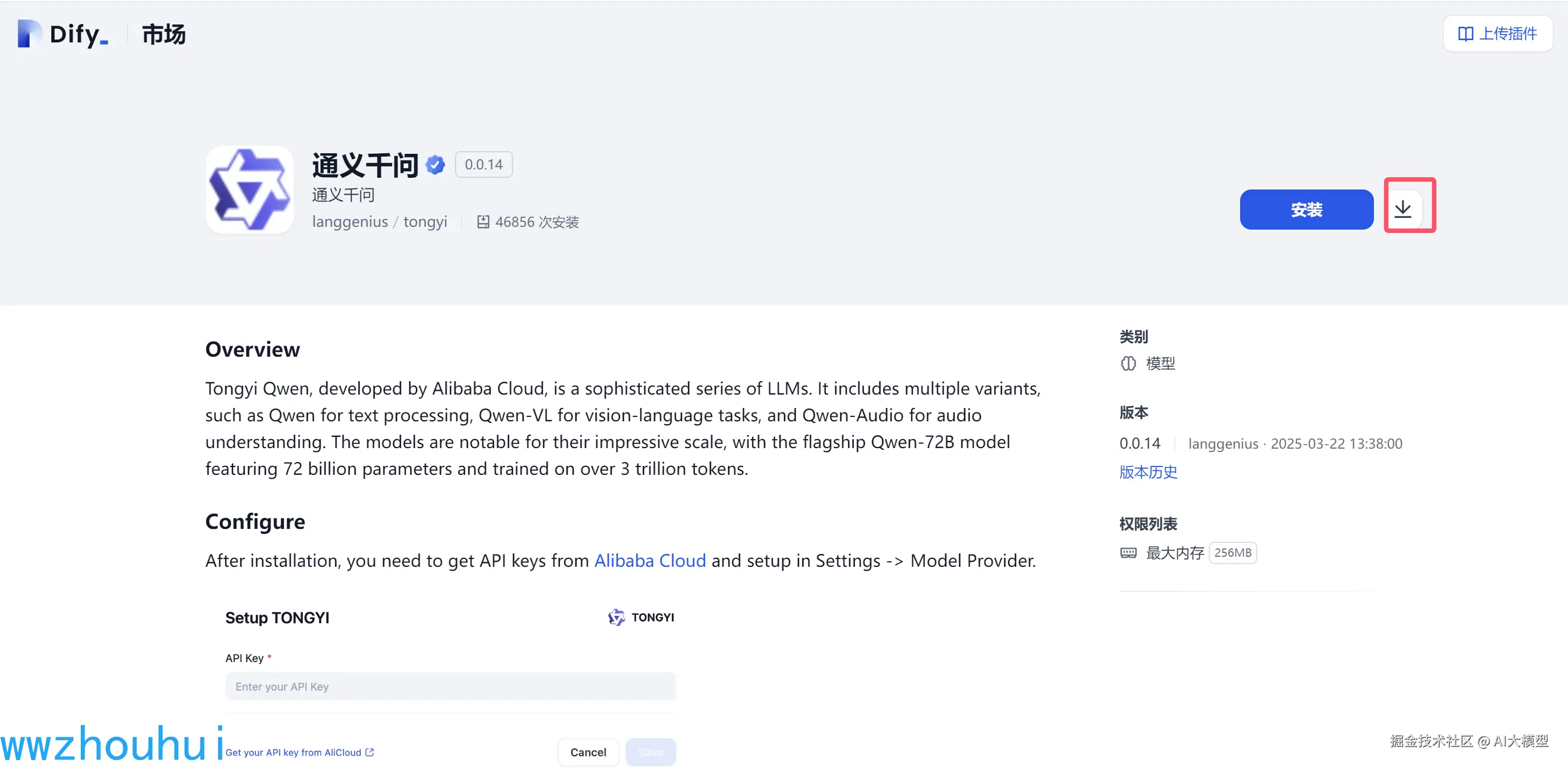The image size is (1568, 768).
Task: Click the model category brain icon
Action: (1128, 363)
